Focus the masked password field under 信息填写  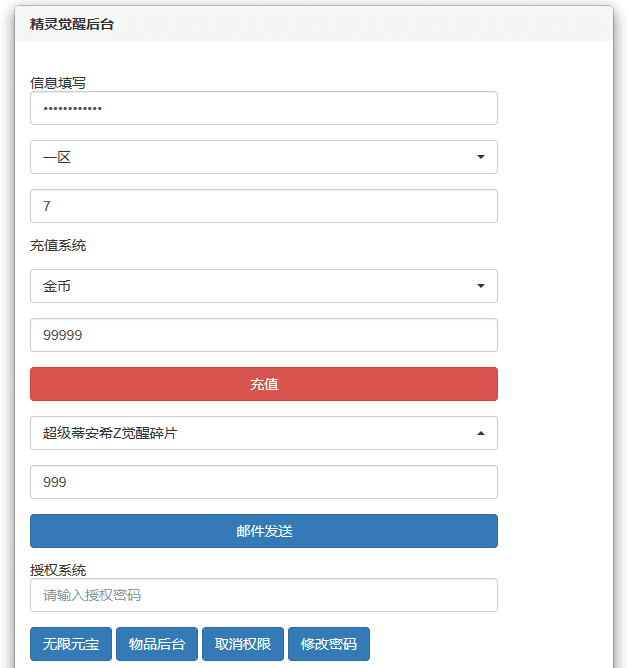pos(263,108)
